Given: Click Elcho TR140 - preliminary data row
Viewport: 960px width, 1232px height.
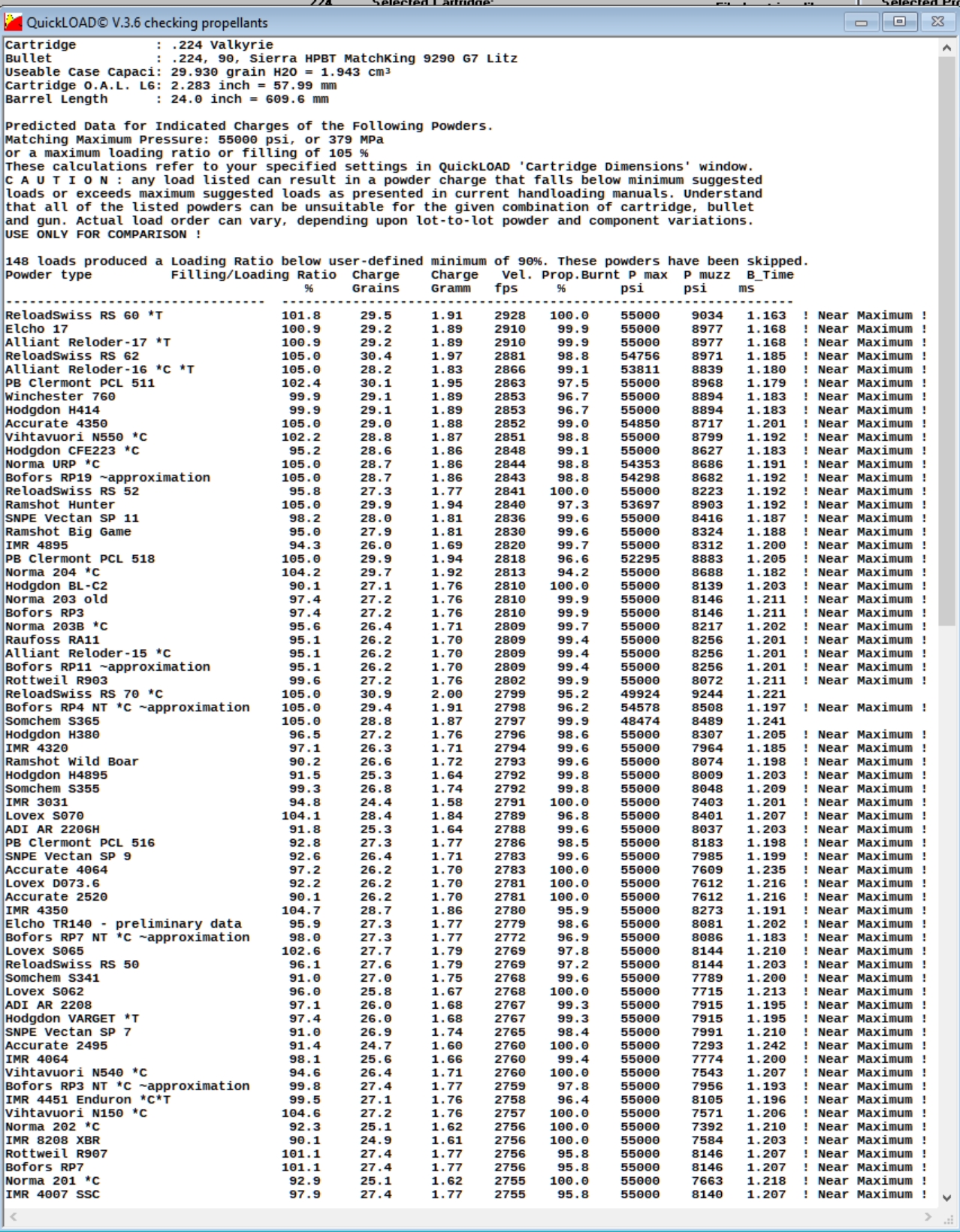Looking at the screenshot, I should [x=466, y=924].
